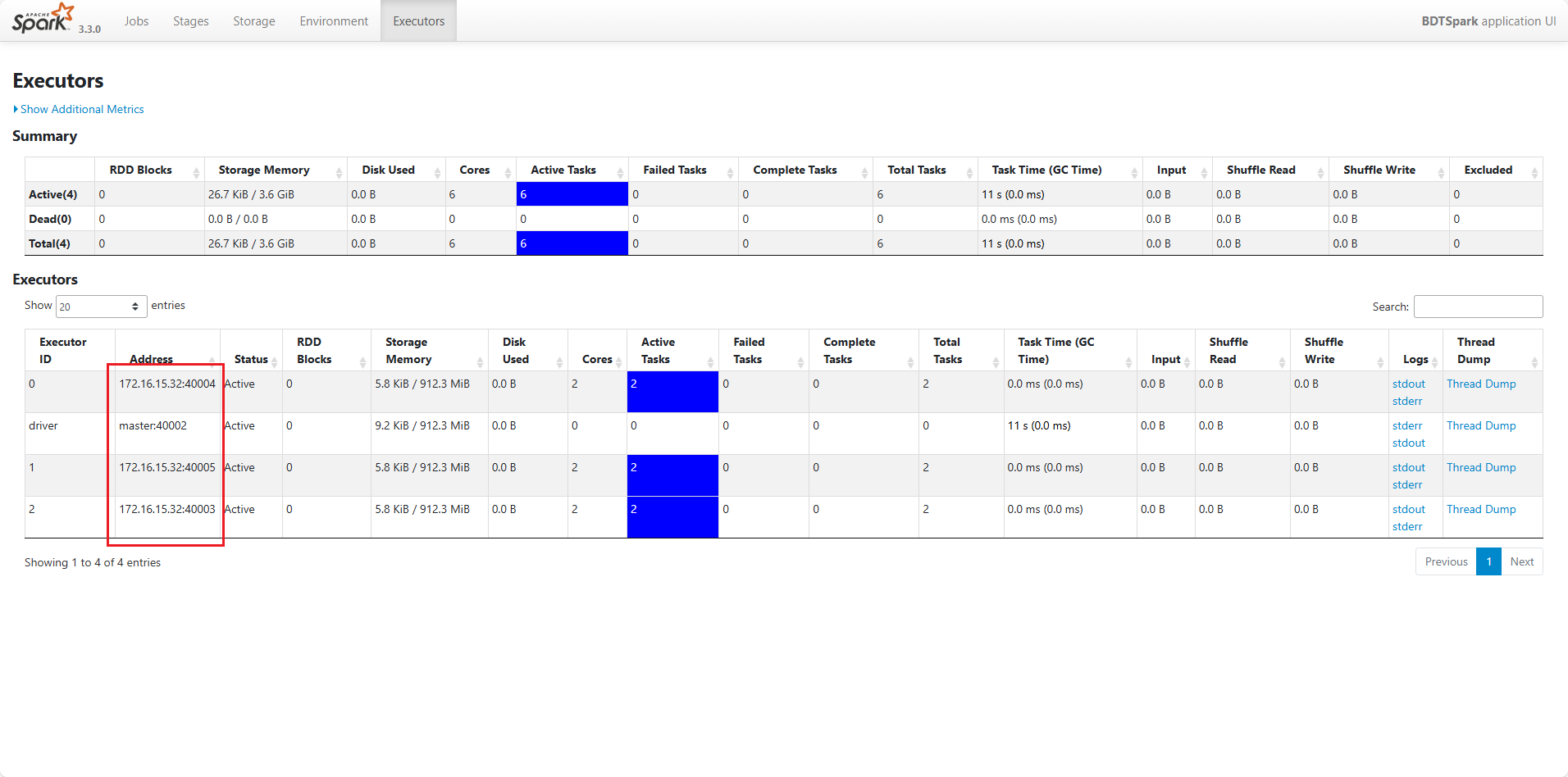This screenshot has width=1568, height=777.
Task: Focus the Search input field
Action: 1478,307
